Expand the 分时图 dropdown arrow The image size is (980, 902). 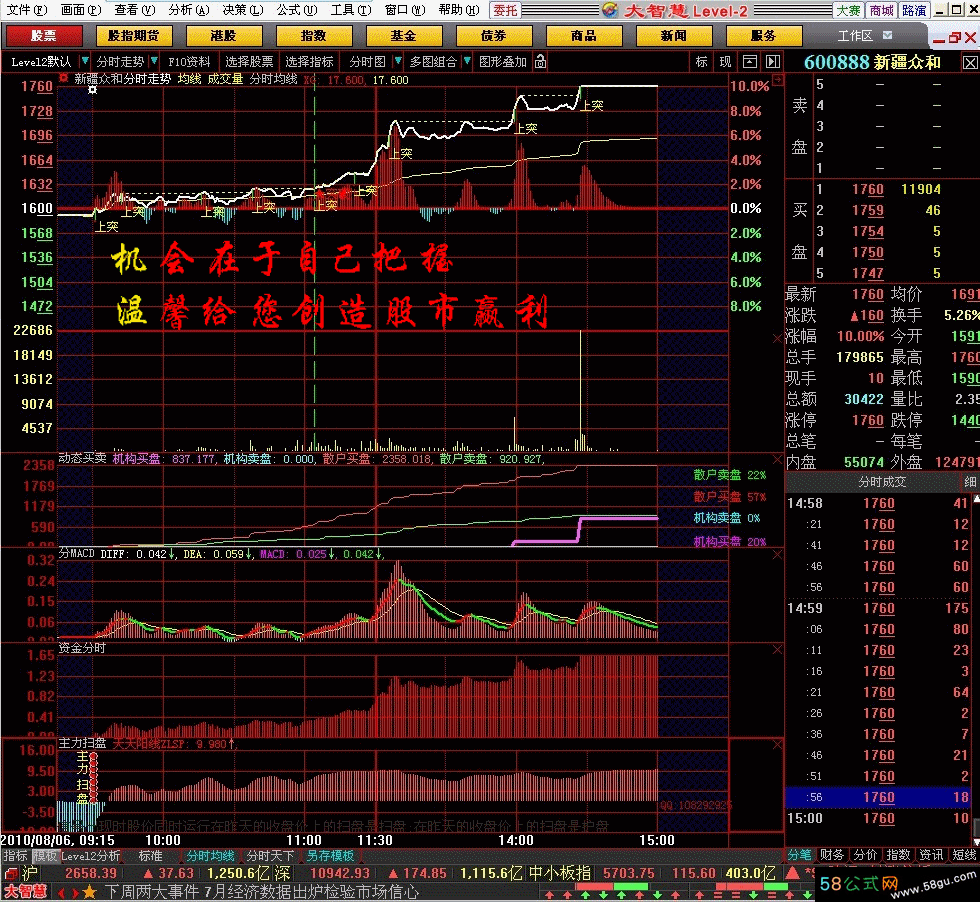pos(398,61)
